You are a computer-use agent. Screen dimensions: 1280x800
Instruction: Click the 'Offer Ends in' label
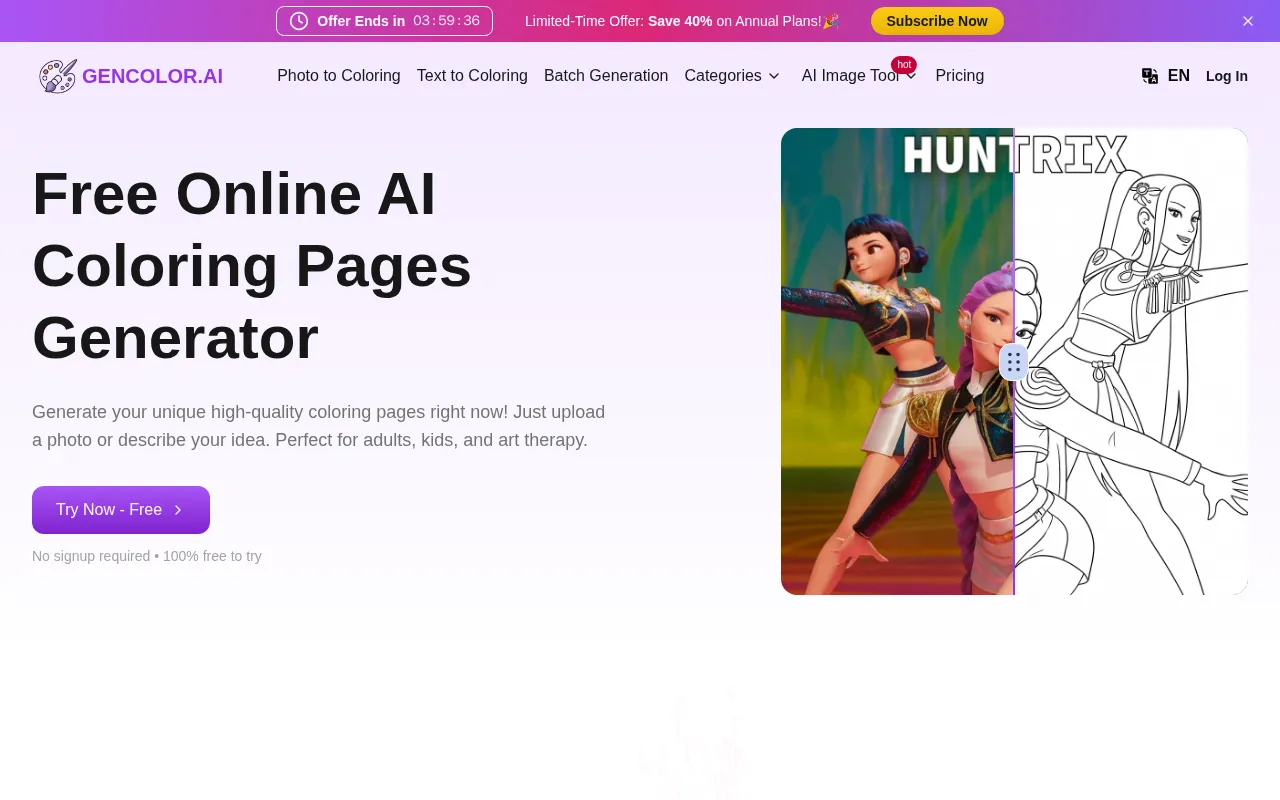361,21
